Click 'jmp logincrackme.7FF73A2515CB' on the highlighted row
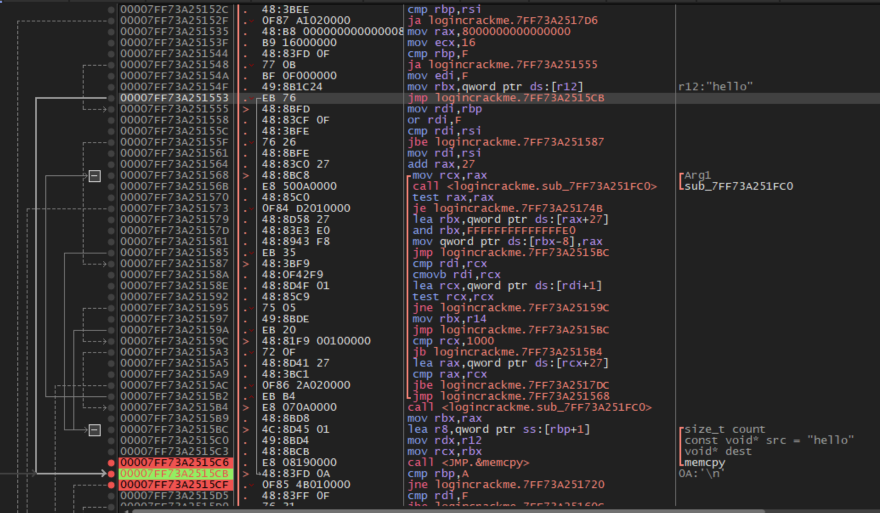This screenshot has width=880, height=513. [x=506, y=98]
